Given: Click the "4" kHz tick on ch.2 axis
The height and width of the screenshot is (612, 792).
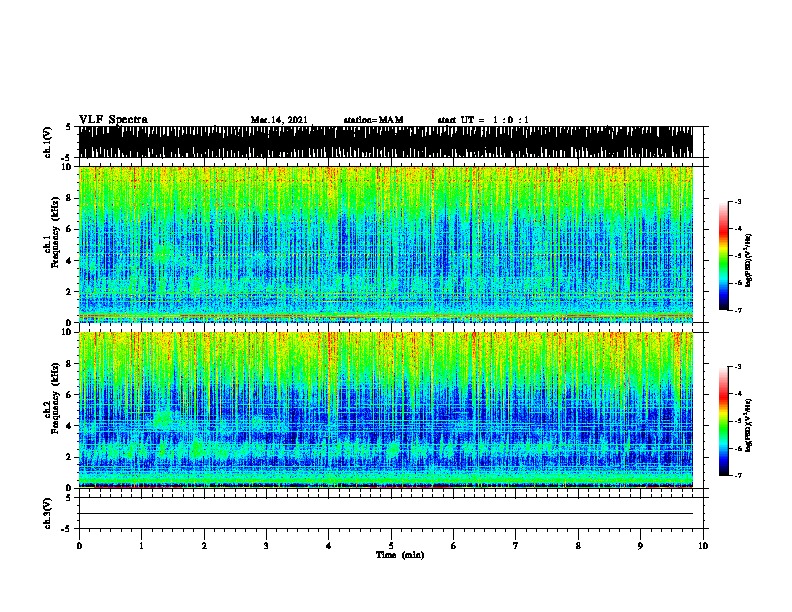Looking at the screenshot, I should [70, 426].
